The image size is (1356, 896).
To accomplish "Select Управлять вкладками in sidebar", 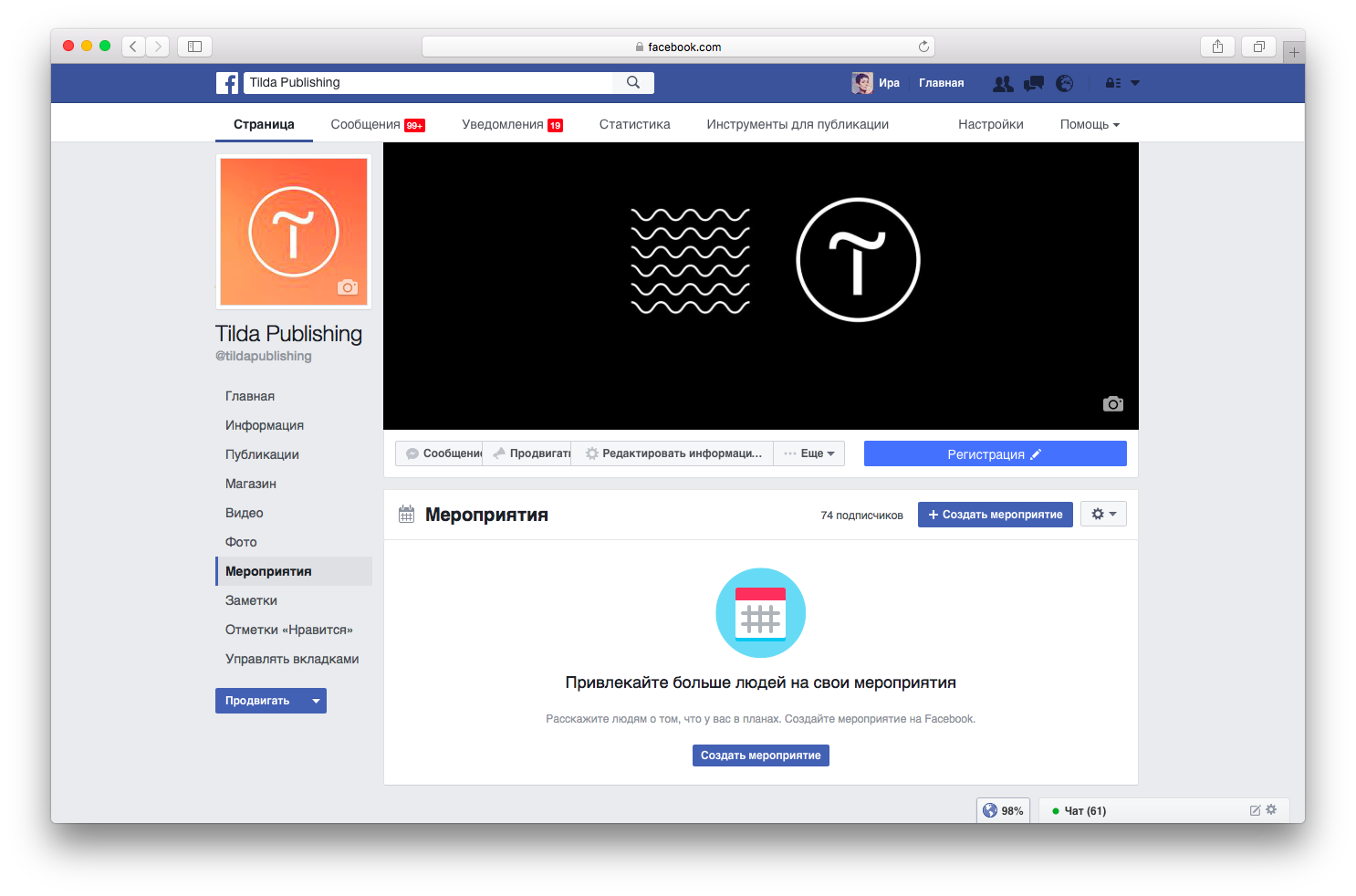I will coord(292,659).
